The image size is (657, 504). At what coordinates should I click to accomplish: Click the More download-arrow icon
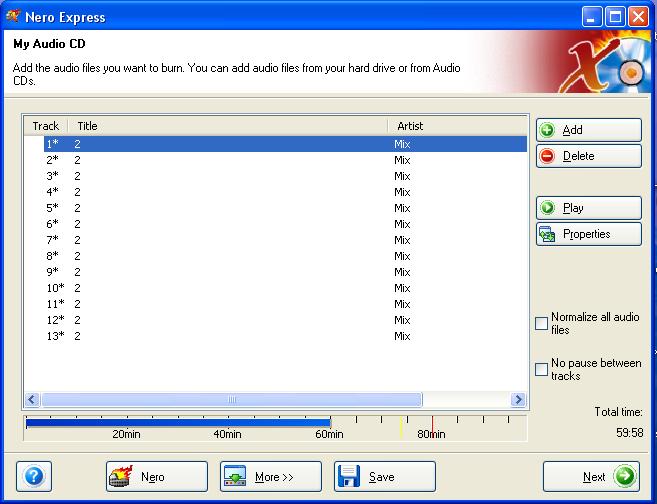tap(235, 476)
